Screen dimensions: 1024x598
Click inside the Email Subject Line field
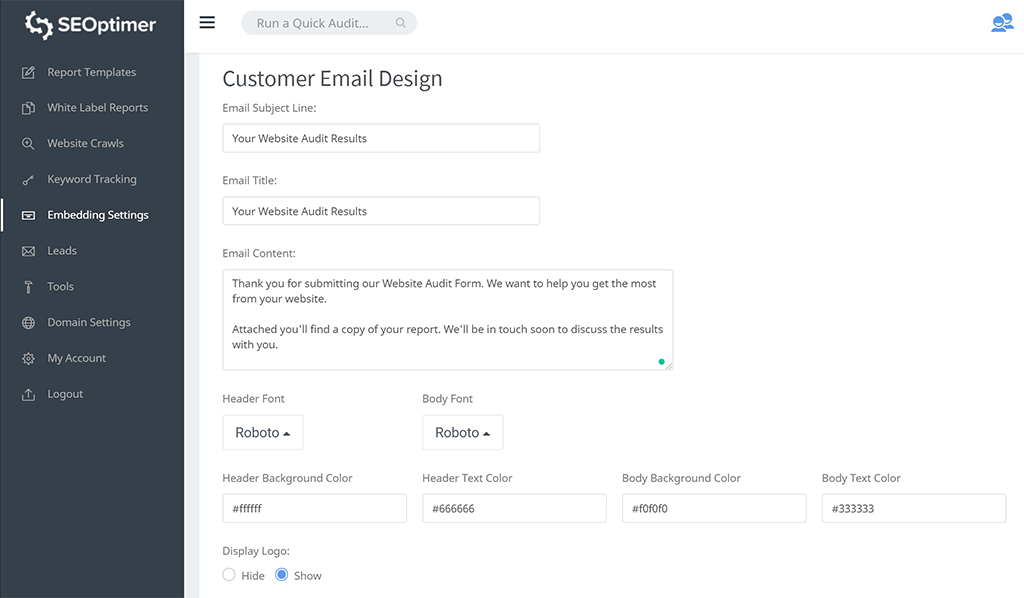coord(380,138)
